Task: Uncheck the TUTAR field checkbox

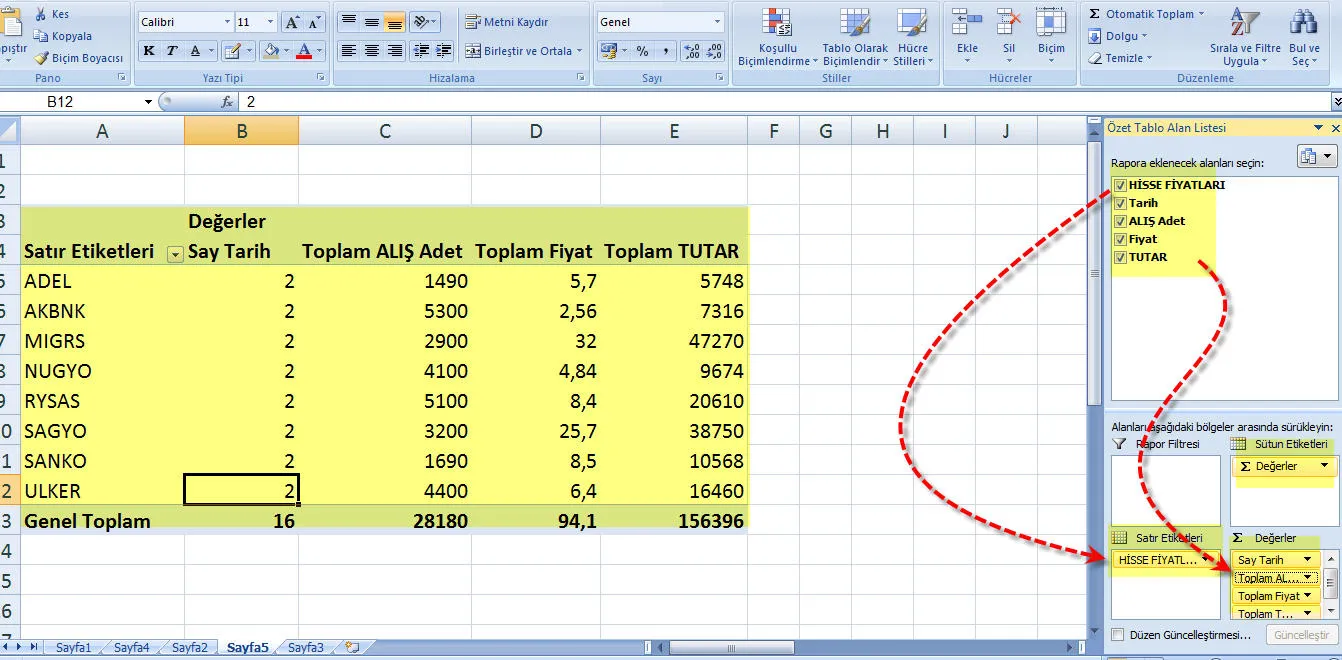Action: click(x=1120, y=257)
